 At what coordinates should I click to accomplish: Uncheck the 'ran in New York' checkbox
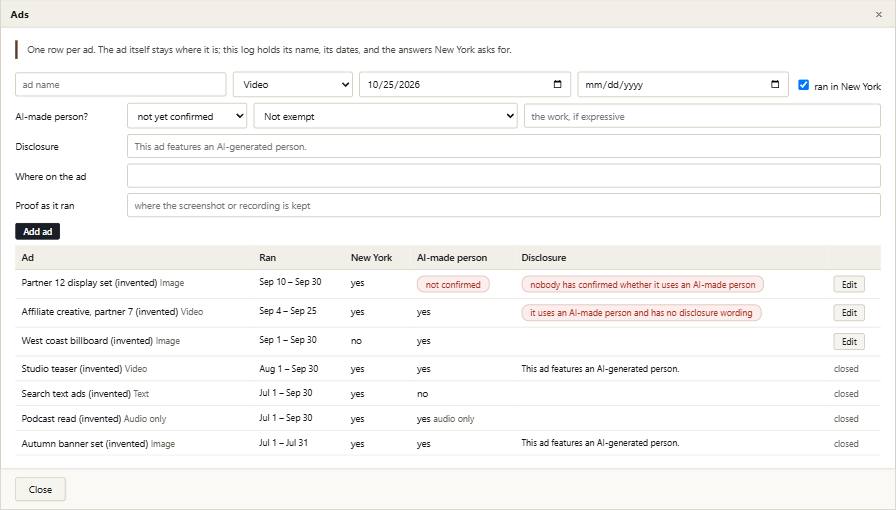pos(803,85)
